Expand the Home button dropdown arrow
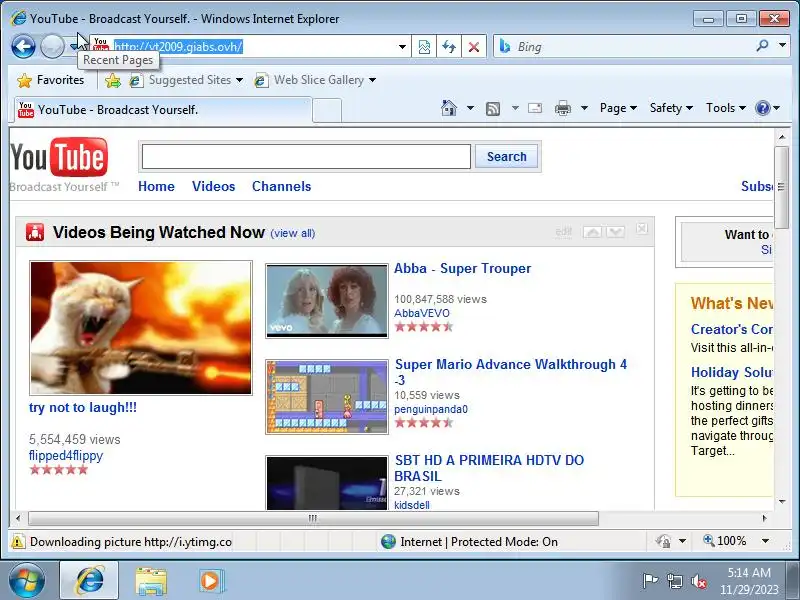 (x=470, y=108)
